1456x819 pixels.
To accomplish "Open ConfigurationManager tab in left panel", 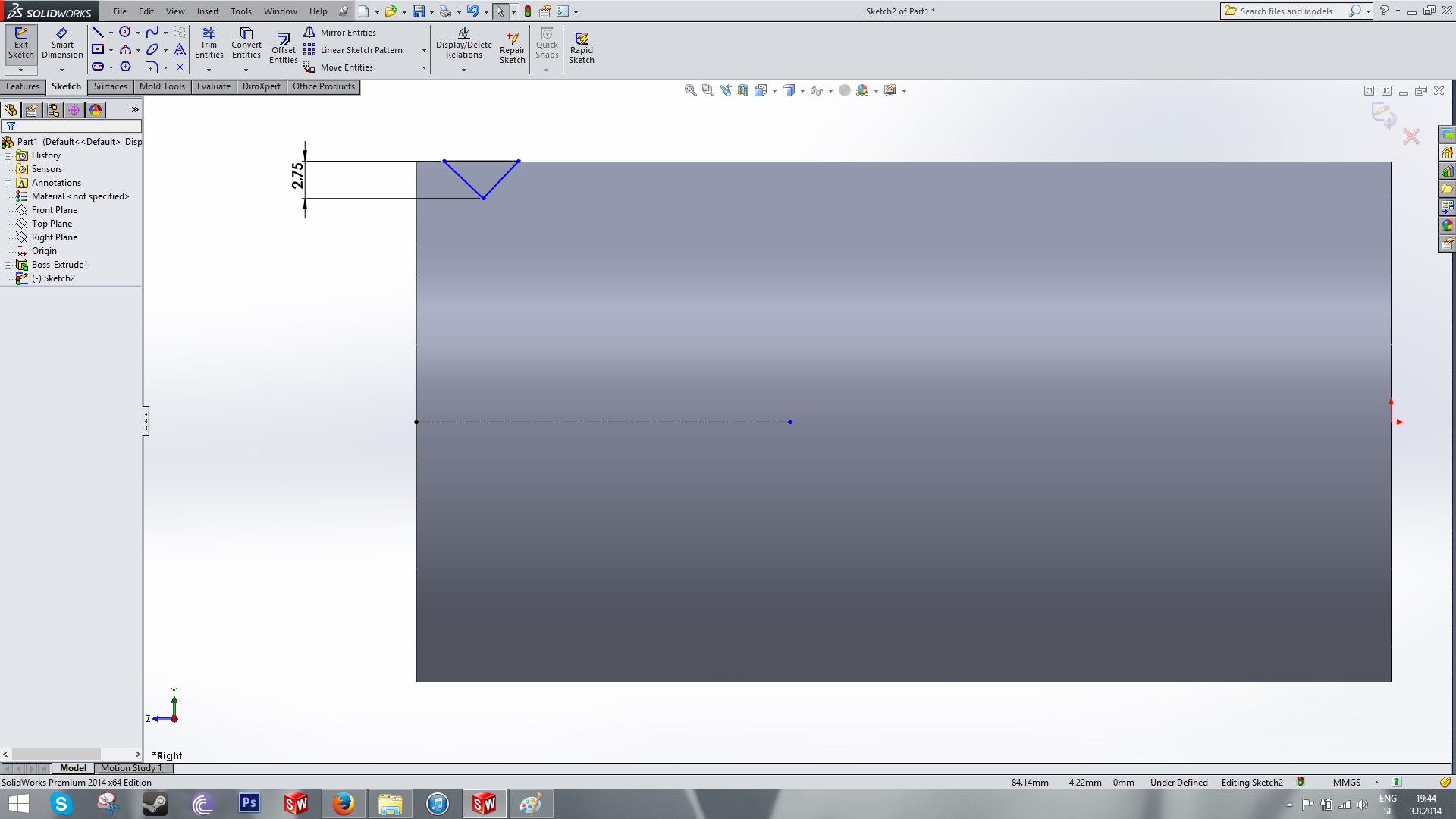I will (53, 110).
